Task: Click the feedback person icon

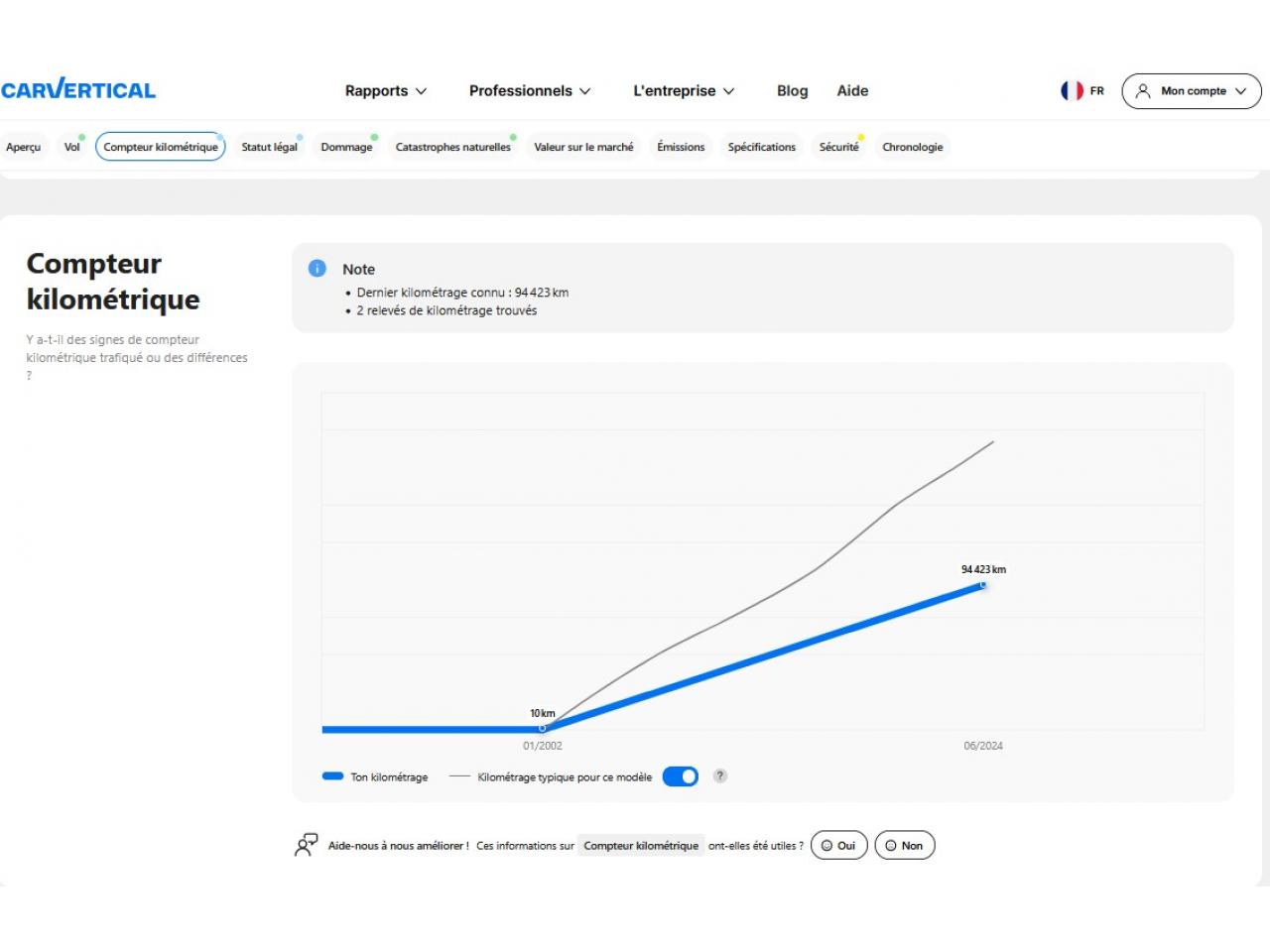Action: 306,845
